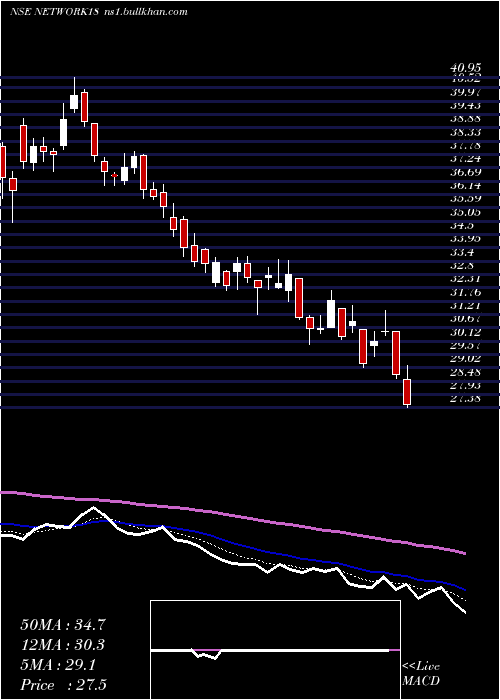This screenshot has width=500, height=700.
Task: Select the 33.4 price level label
Action: click(x=462, y=252)
